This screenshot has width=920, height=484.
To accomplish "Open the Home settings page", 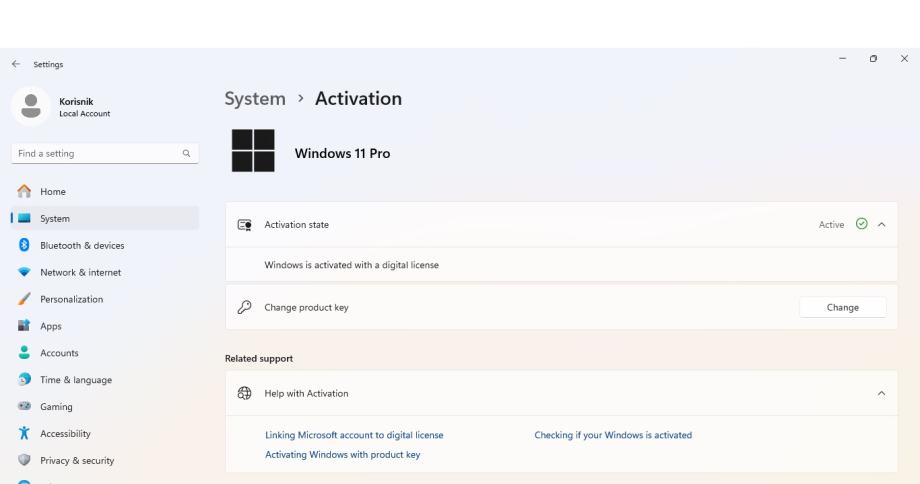I will pyautogui.click(x=54, y=191).
